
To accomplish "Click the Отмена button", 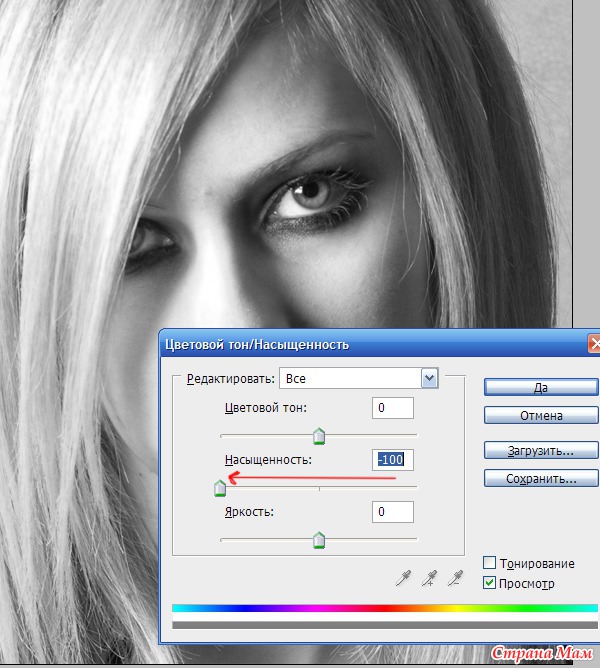I will pos(541,415).
